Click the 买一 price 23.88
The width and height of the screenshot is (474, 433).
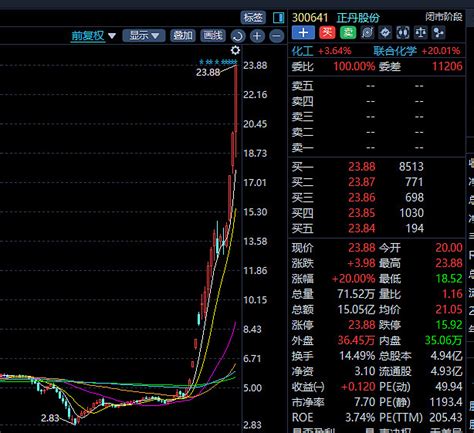(362, 166)
